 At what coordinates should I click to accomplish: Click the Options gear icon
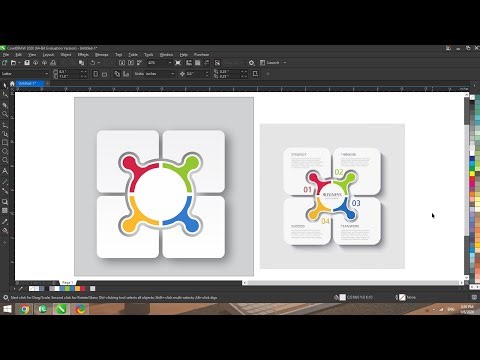[x=252, y=63]
